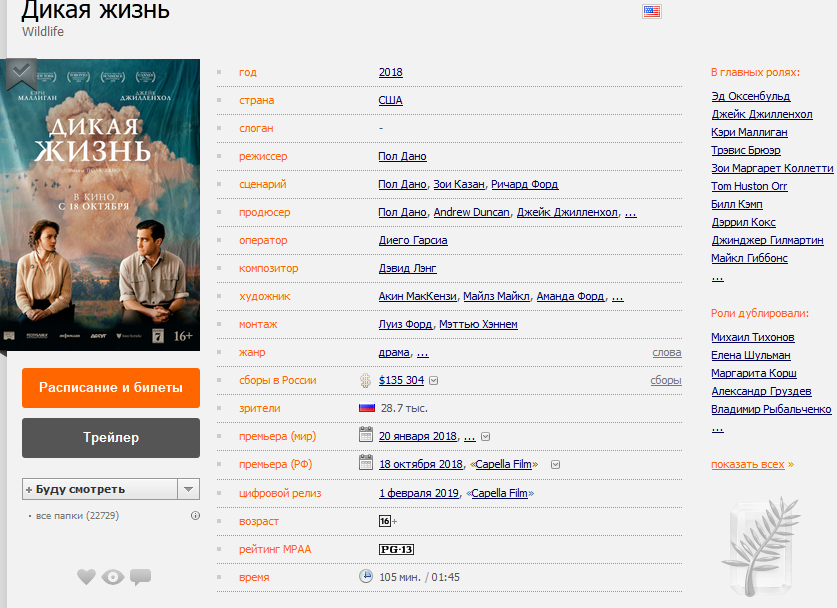
Task: Click the PG-13 MPAA rating badge
Action: (x=396, y=549)
